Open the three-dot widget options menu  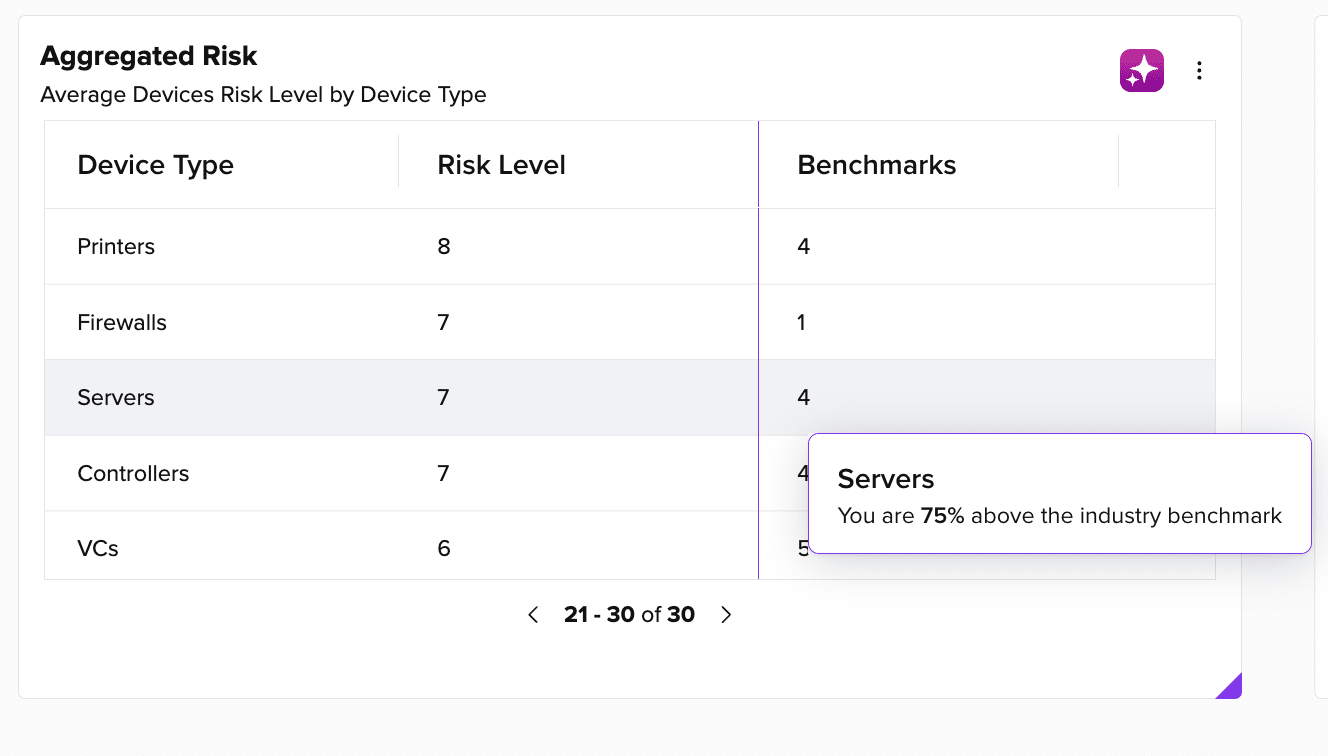click(x=1199, y=71)
